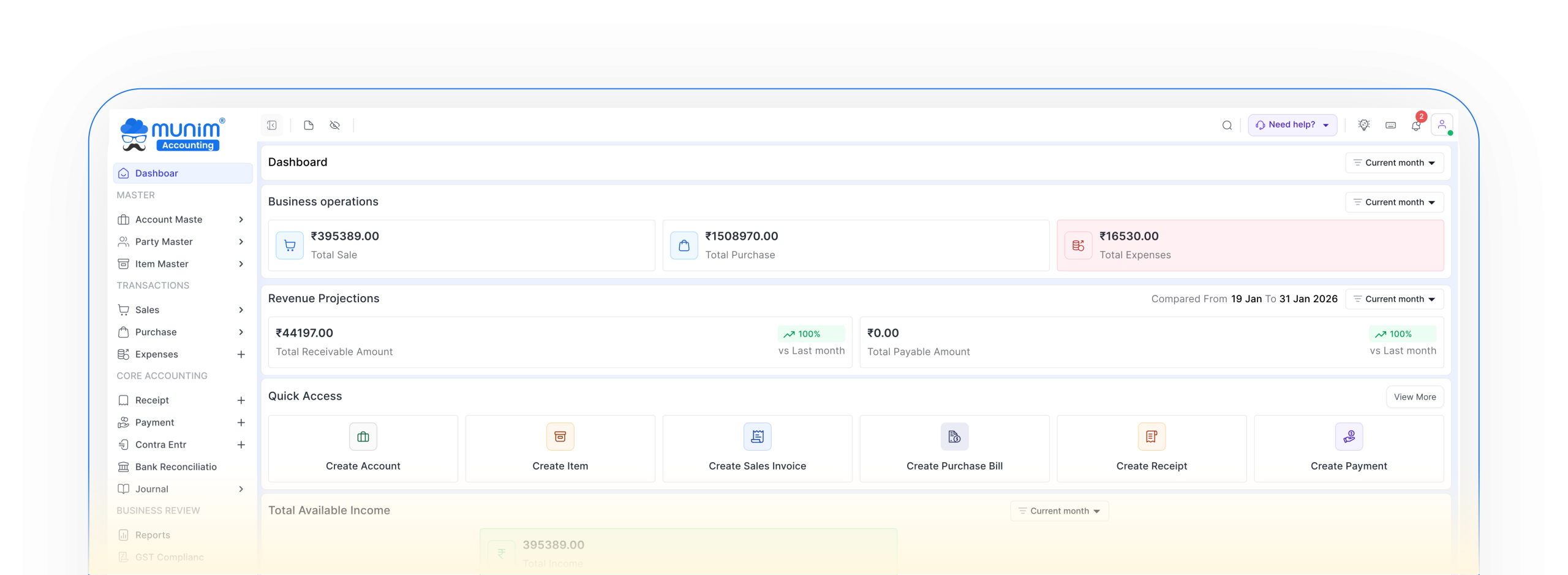Expand the Account Master chevron
The height and width of the screenshot is (575, 1568).
(x=241, y=219)
